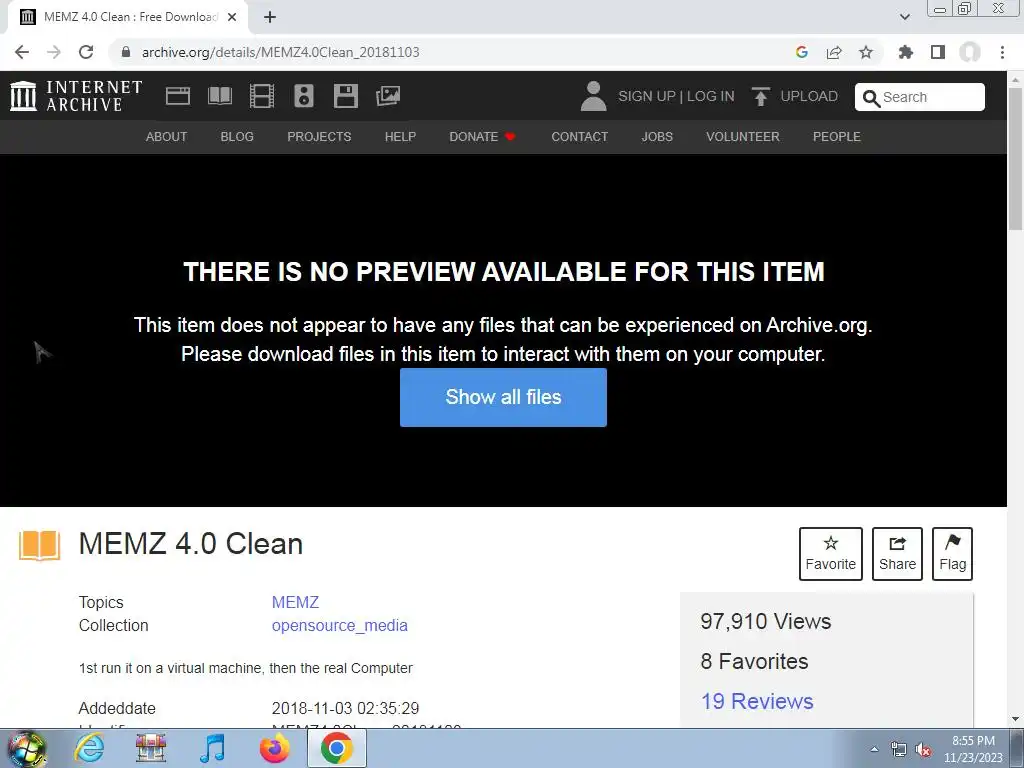Select the MEMZ 4.0 Clean browser tab
1024x768 pixels.
(x=128, y=17)
